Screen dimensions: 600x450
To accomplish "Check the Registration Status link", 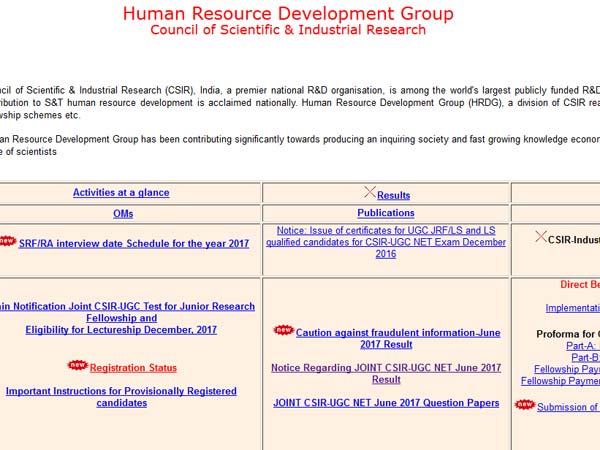I will [x=133, y=368].
